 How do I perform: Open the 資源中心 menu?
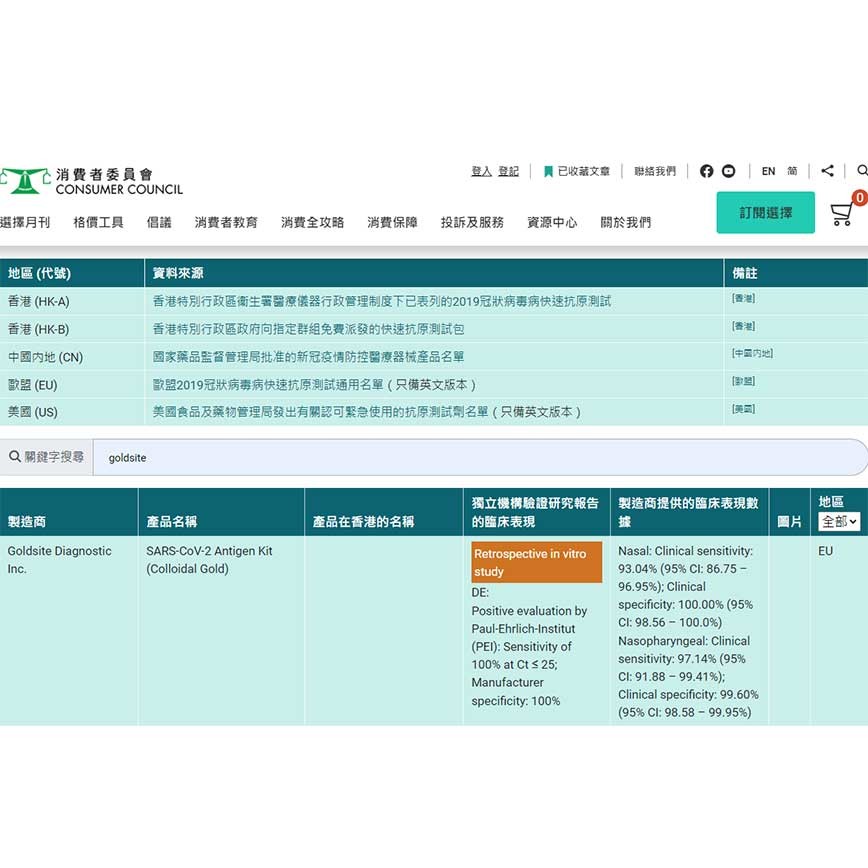552,223
